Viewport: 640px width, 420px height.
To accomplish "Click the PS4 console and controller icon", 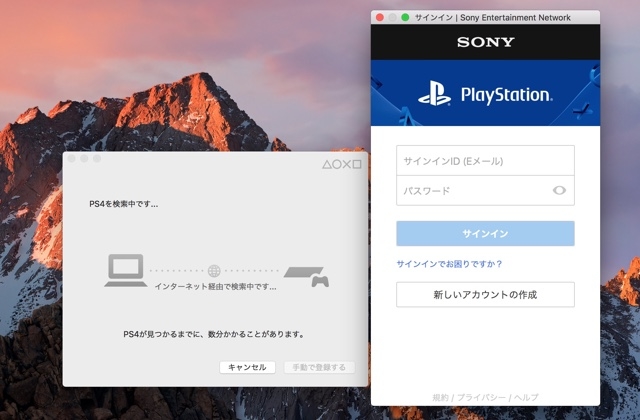I will 307,276.
